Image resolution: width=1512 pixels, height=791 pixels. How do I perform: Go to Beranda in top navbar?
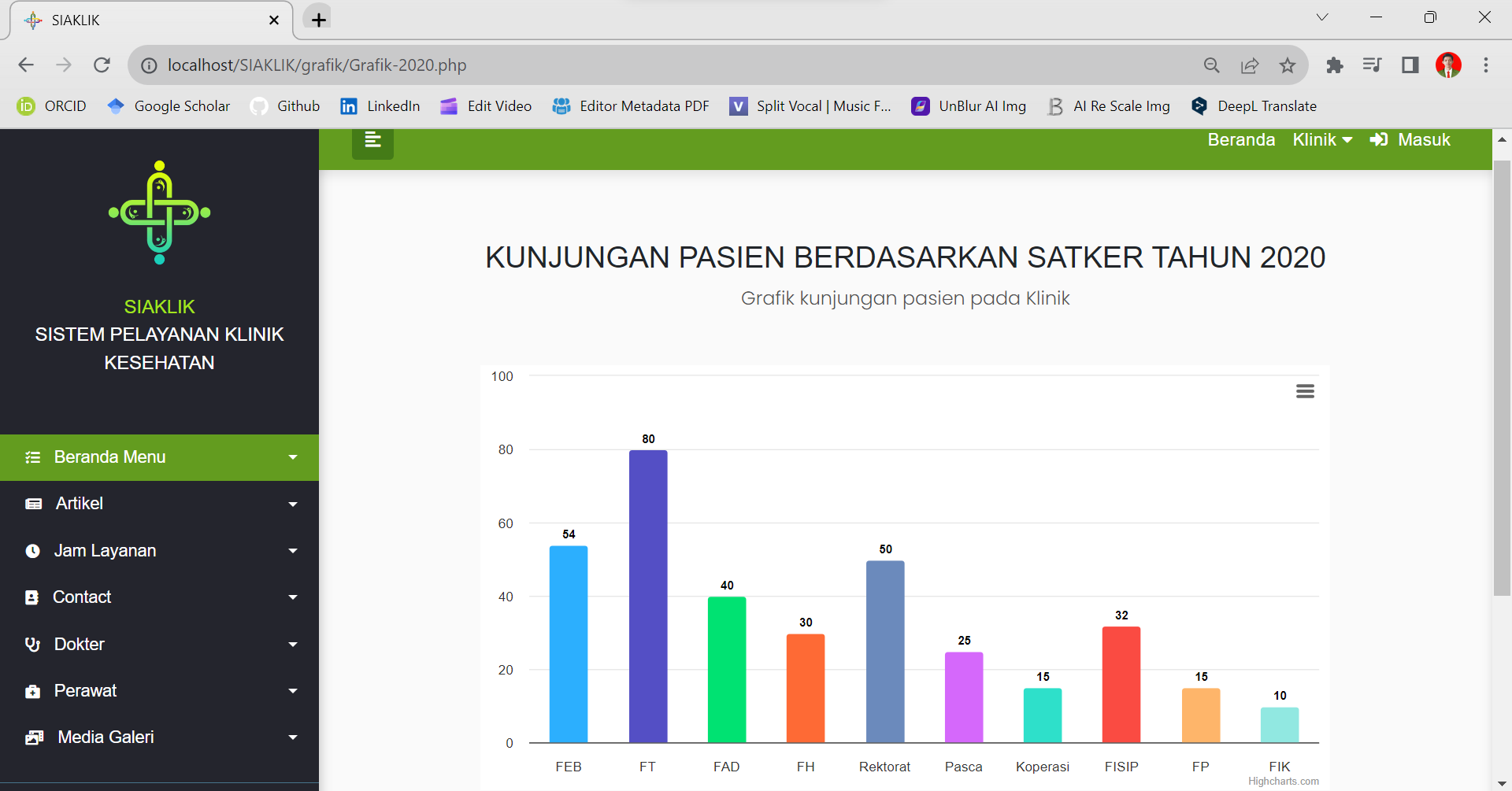click(1241, 139)
